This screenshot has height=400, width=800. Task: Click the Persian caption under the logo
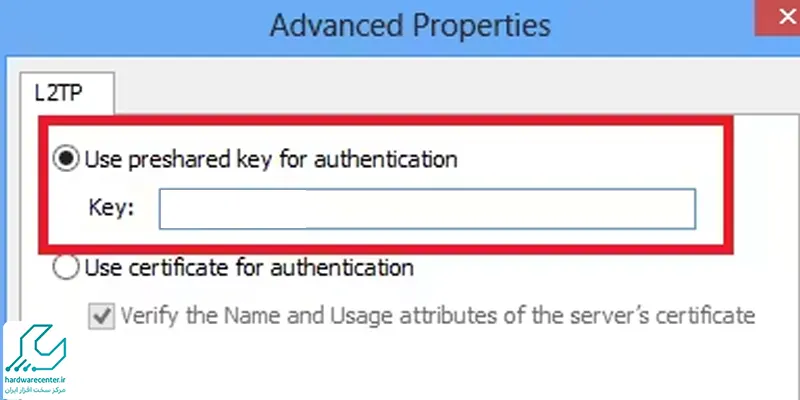coord(36,390)
